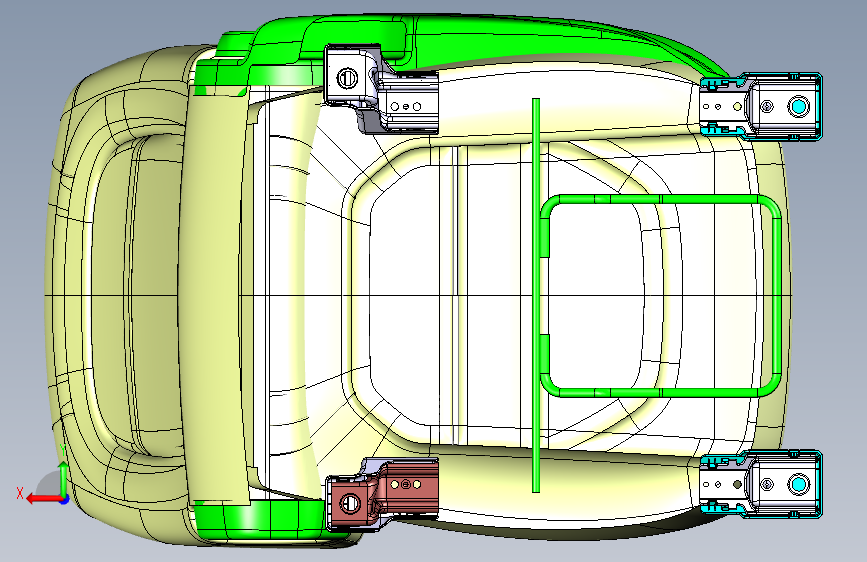Pick the round bolt hole in the brown bracket
Image resolution: width=867 pixels, height=562 pixels.
pos(349,503)
